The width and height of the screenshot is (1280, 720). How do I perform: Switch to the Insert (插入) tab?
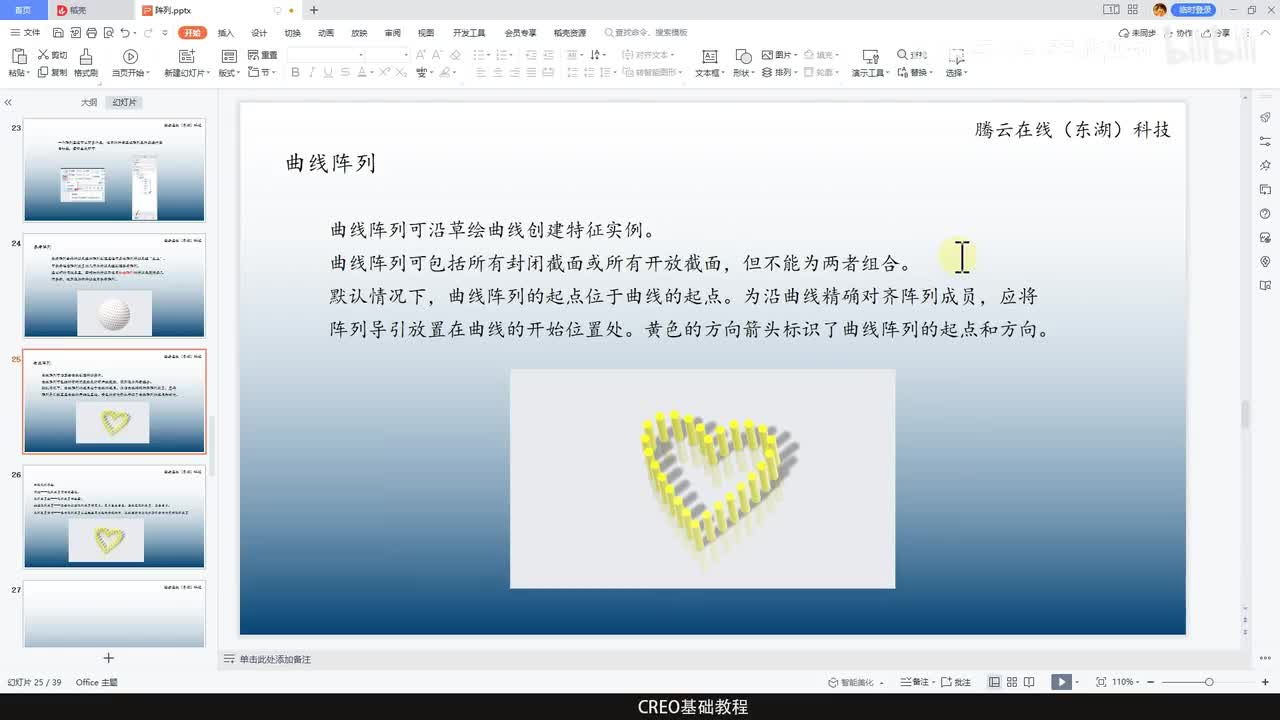tap(226, 33)
